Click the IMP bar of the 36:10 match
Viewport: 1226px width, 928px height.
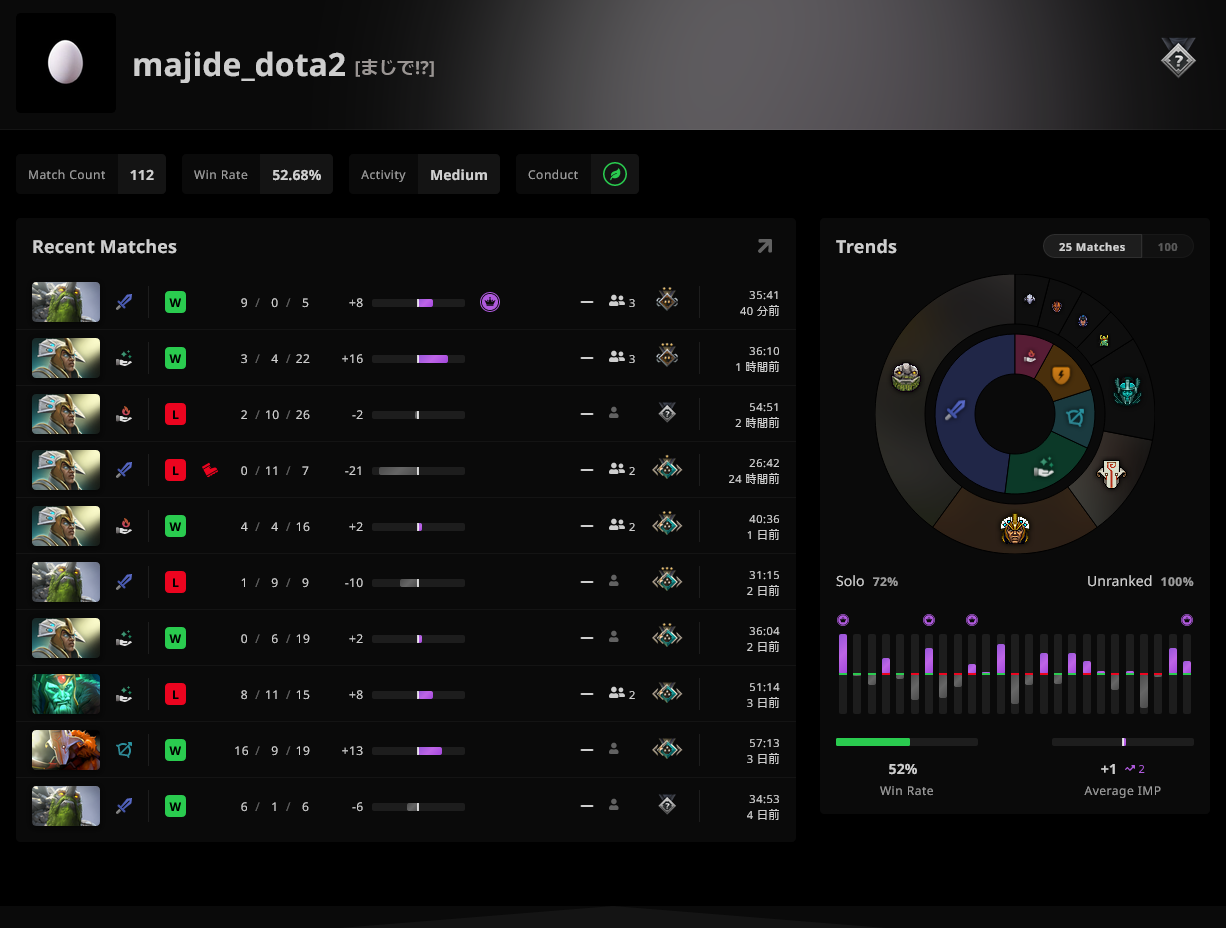coord(418,359)
